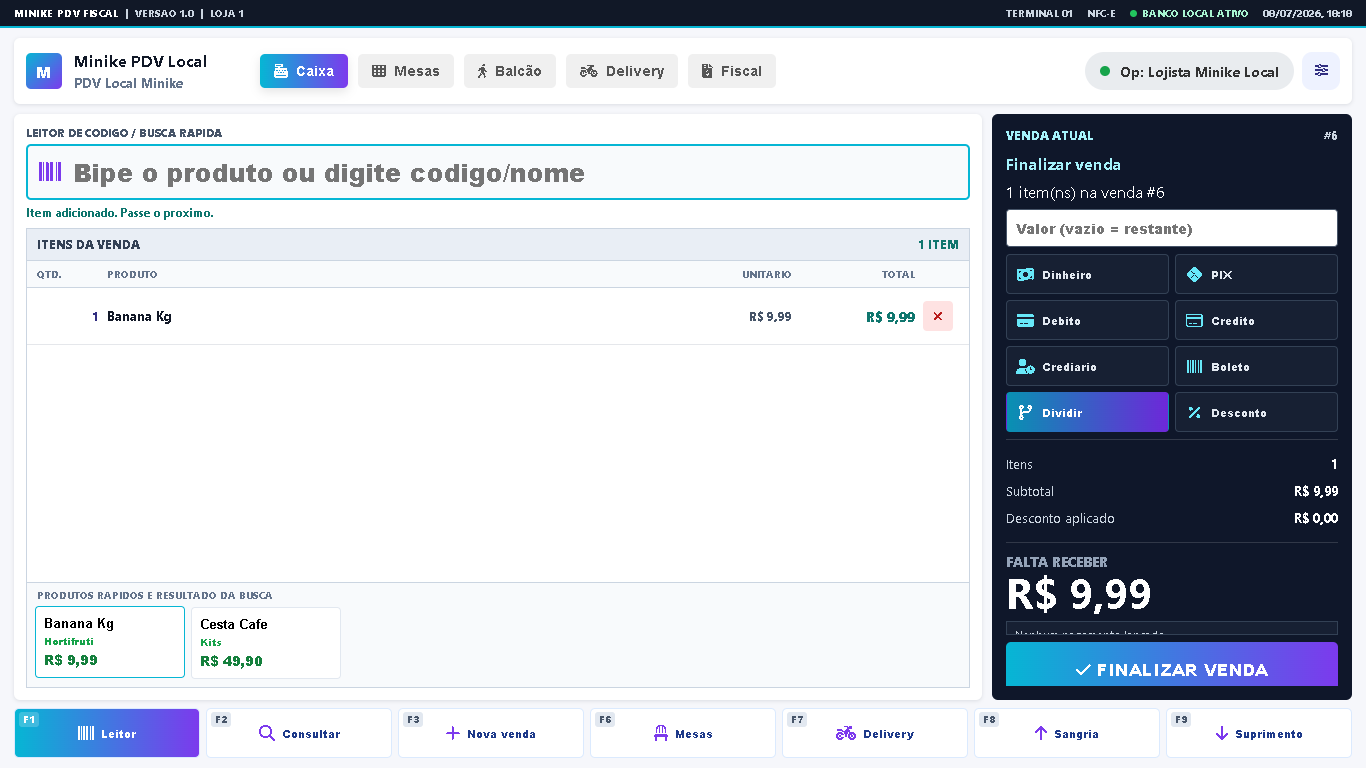Open F9 Suprimento deposit
The image size is (1366, 768).
[1259, 733]
